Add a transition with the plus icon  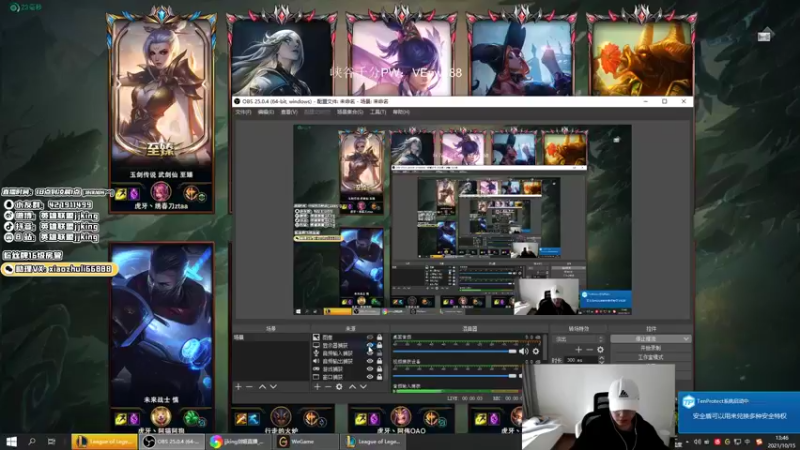pos(578,349)
